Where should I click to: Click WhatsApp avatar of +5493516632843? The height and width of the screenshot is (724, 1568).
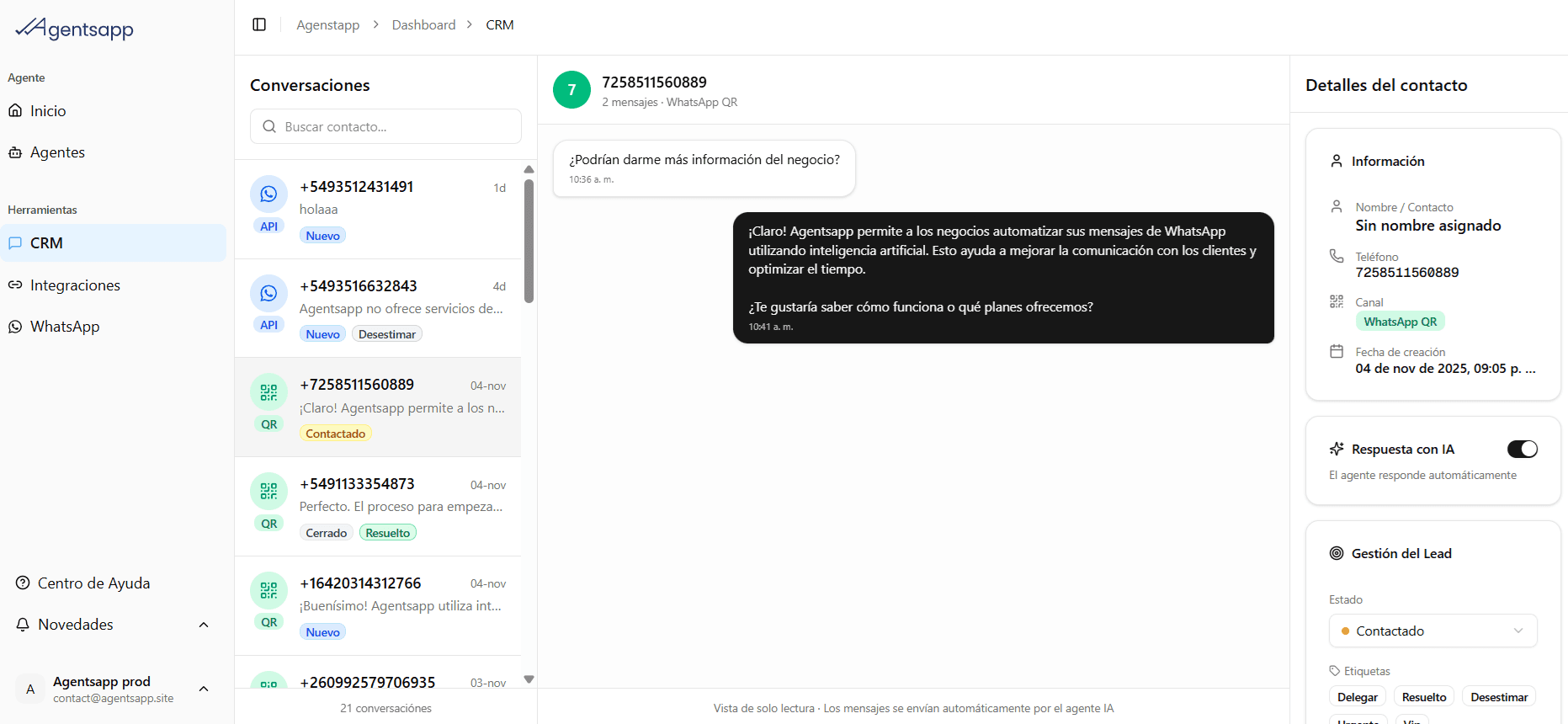268,293
